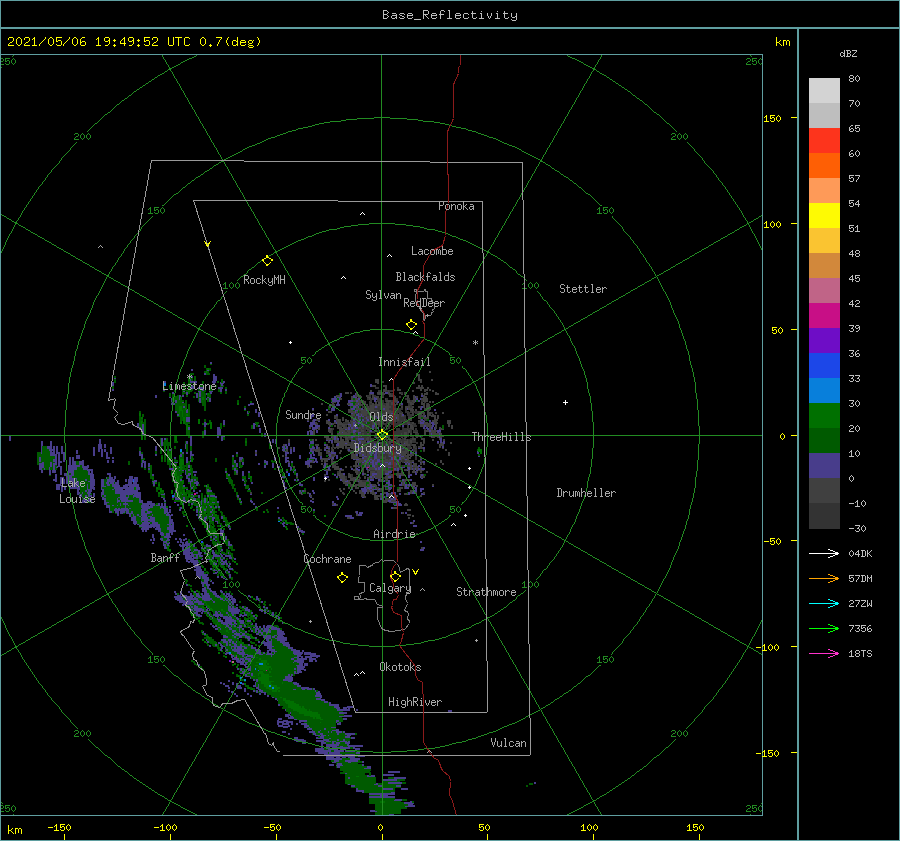The image size is (900, 841).
Task: Click the Sylvan label
Action: (383, 295)
